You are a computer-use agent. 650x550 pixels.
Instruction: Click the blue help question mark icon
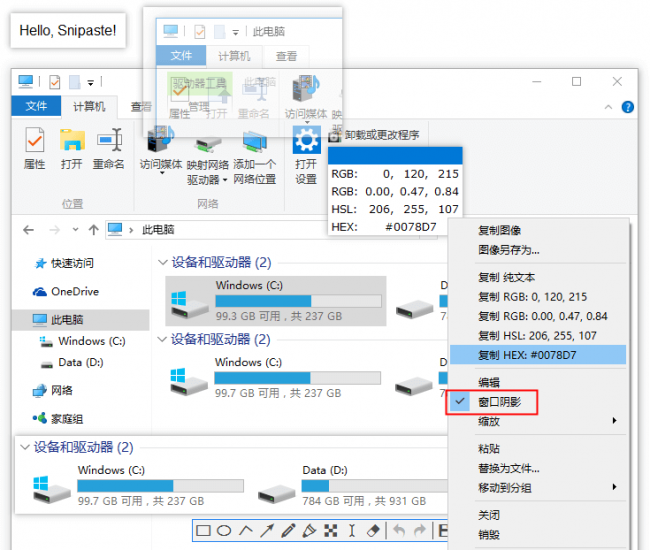coord(628,107)
